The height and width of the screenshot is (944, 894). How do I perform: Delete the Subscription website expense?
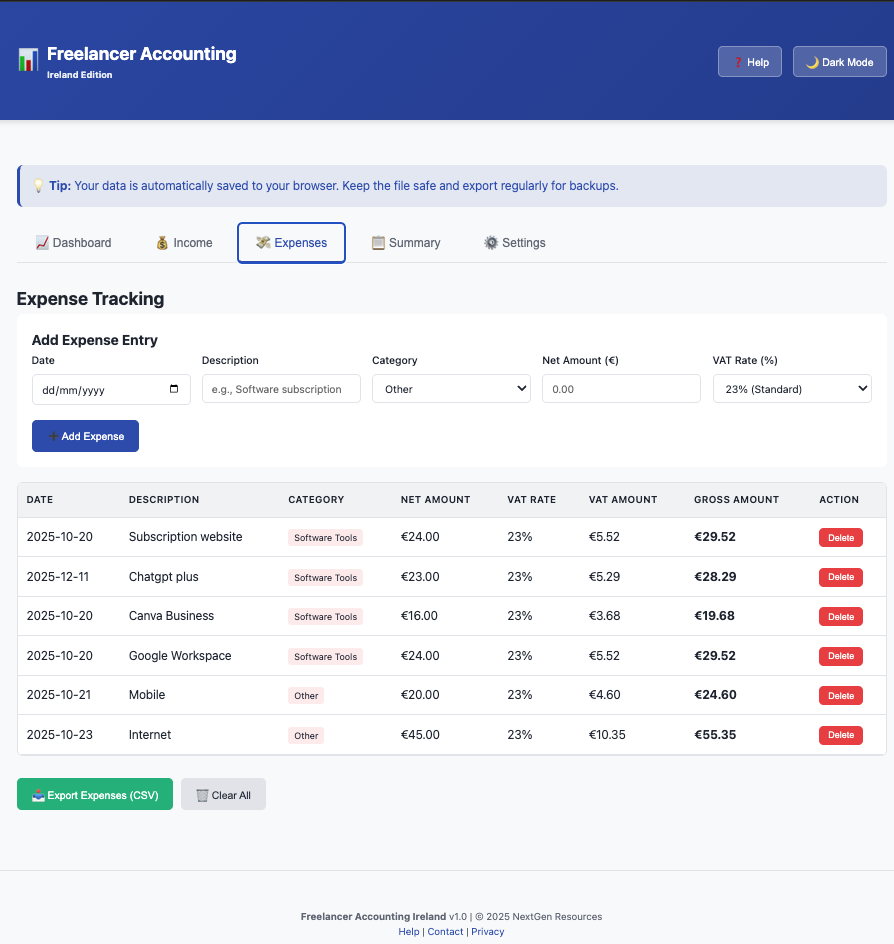840,538
